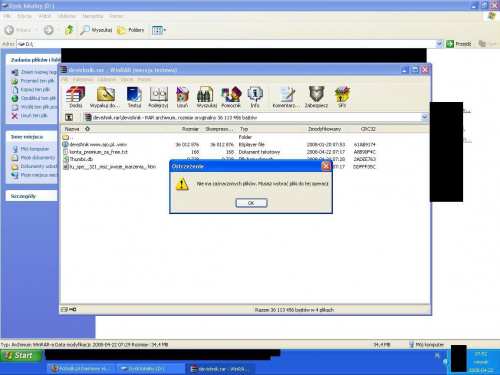This screenshot has width=500, height=375.
Task: Click the Dodaj (Add) WinRAR toolbar icon
Action: tap(76, 97)
